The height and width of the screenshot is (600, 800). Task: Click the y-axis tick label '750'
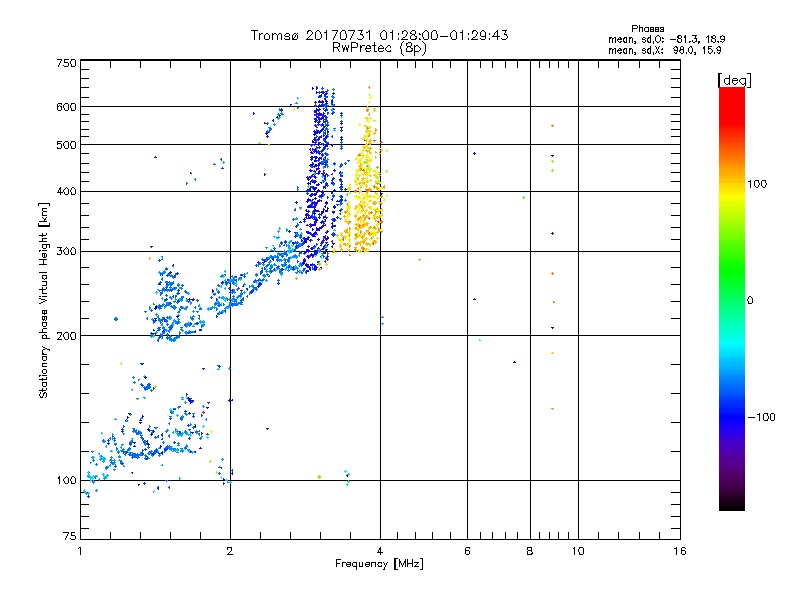(x=66, y=63)
